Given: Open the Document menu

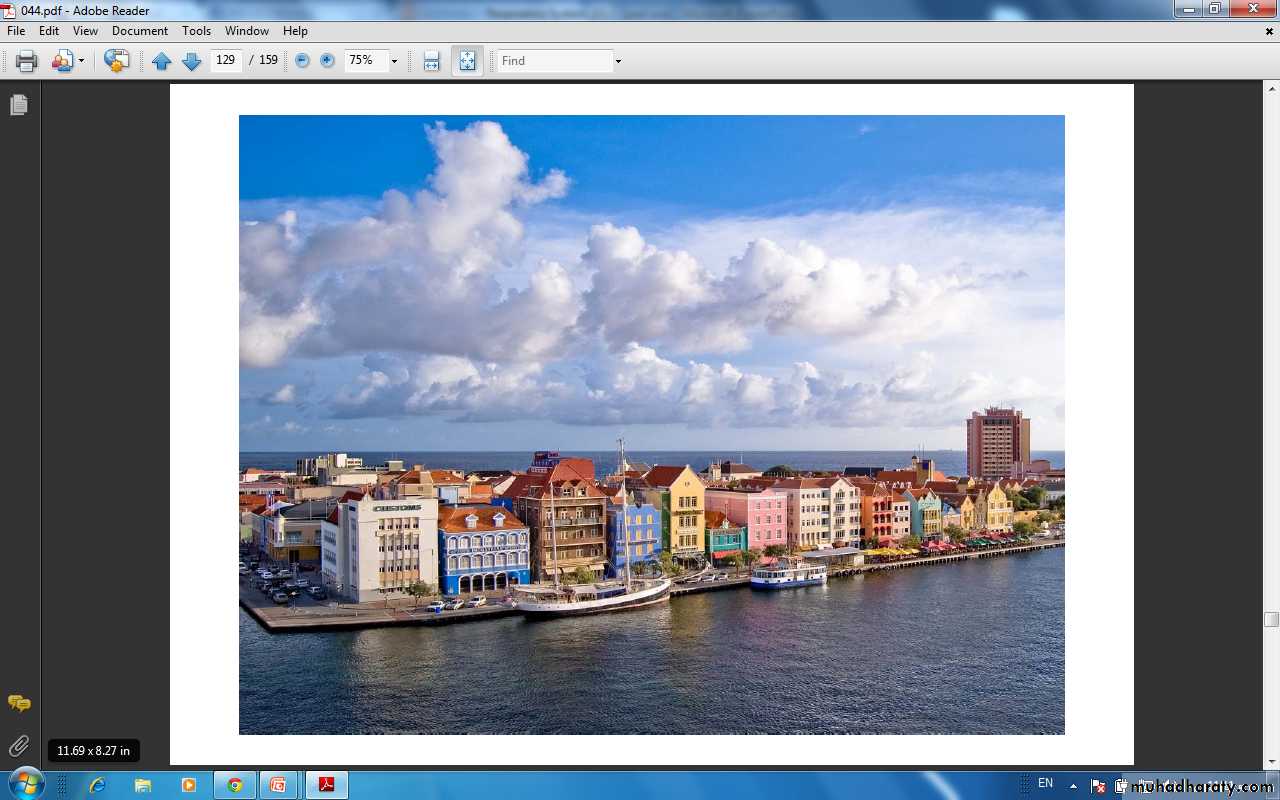Looking at the screenshot, I should pos(140,31).
